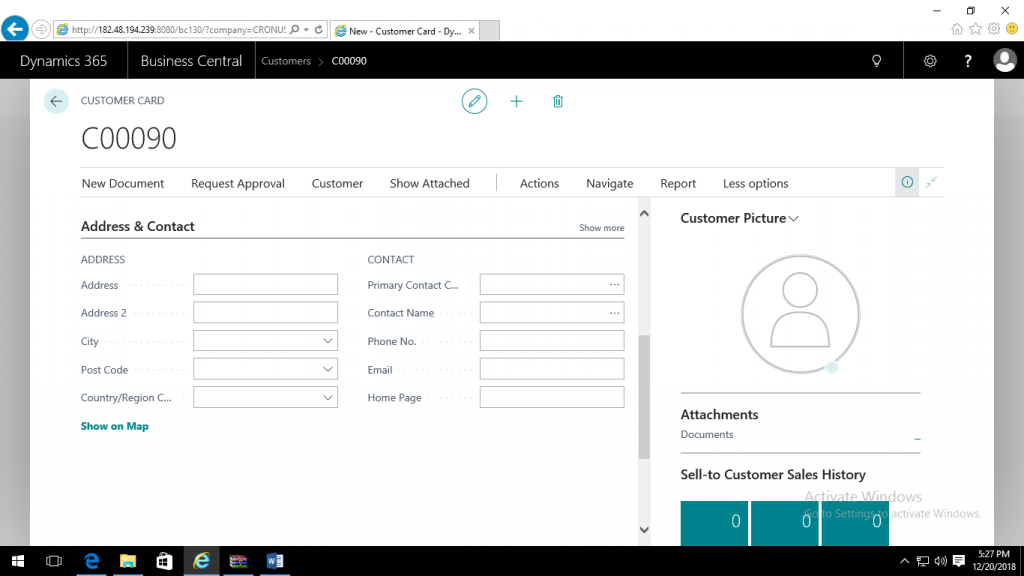1024x576 pixels.
Task: Click inside the Address 2 field
Action: click(x=265, y=313)
